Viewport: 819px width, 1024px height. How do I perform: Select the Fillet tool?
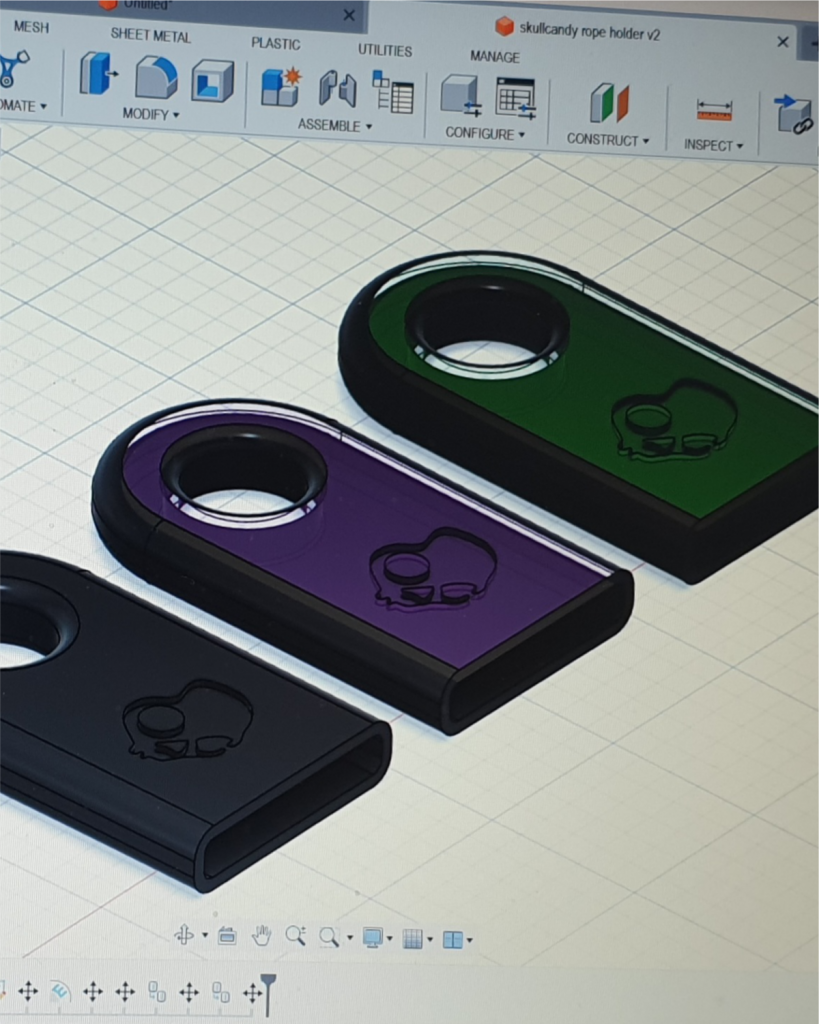[x=156, y=78]
